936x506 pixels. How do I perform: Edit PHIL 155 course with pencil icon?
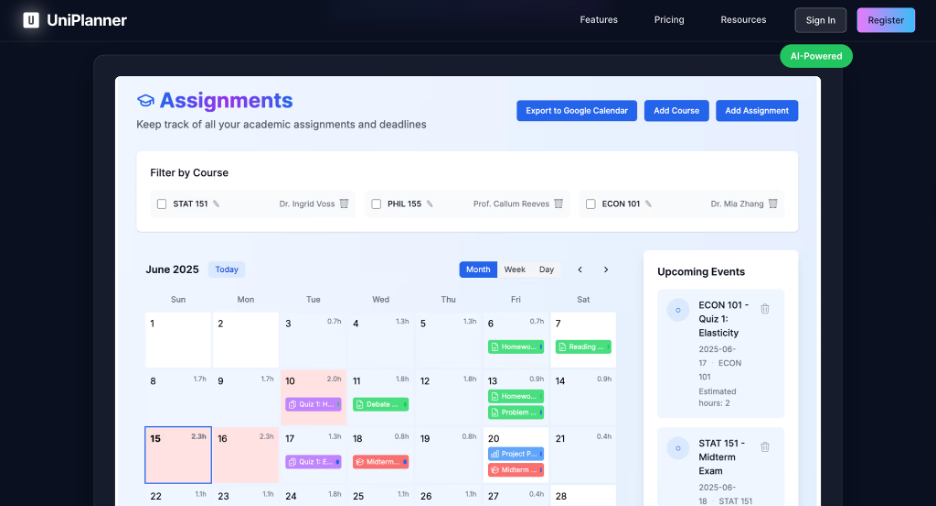point(430,204)
